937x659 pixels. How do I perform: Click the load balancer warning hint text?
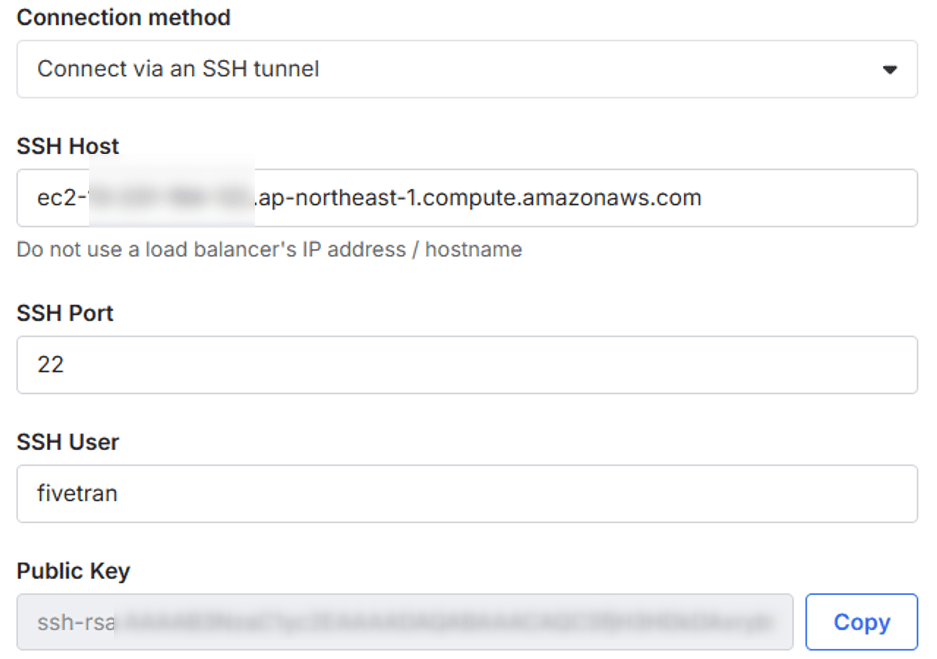[269, 249]
